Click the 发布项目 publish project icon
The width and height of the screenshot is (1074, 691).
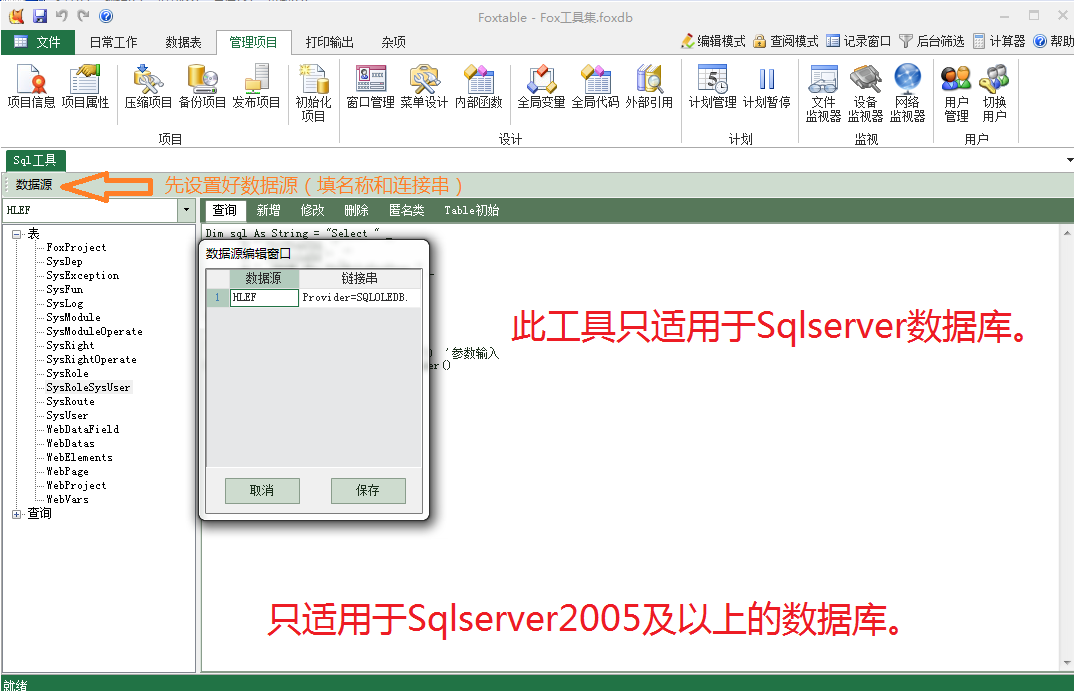tap(256, 87)
